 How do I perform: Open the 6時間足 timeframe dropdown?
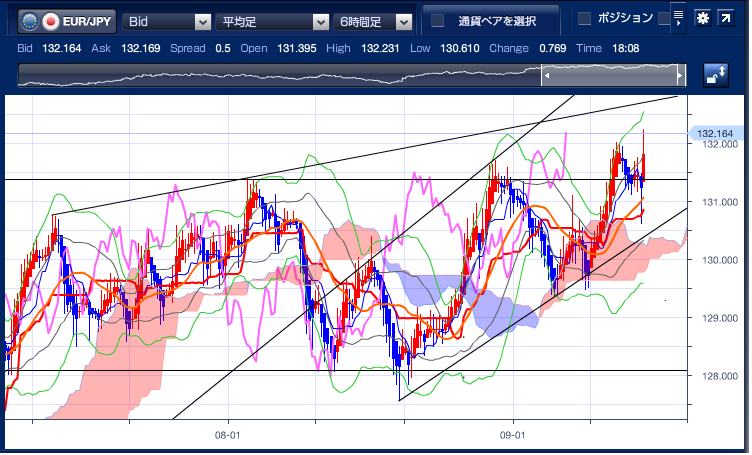click(x=373, y=22)
